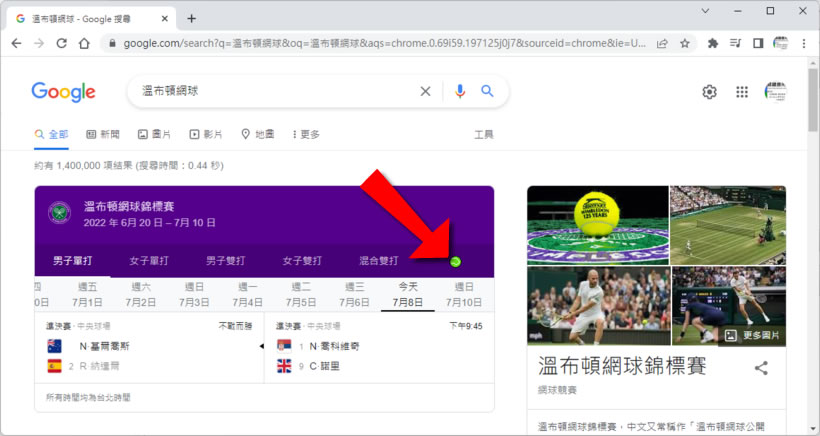Open the N·喬科維奇 vs C·諾里 match
This screenshot has width=820, height=436.
pos(379,348)
